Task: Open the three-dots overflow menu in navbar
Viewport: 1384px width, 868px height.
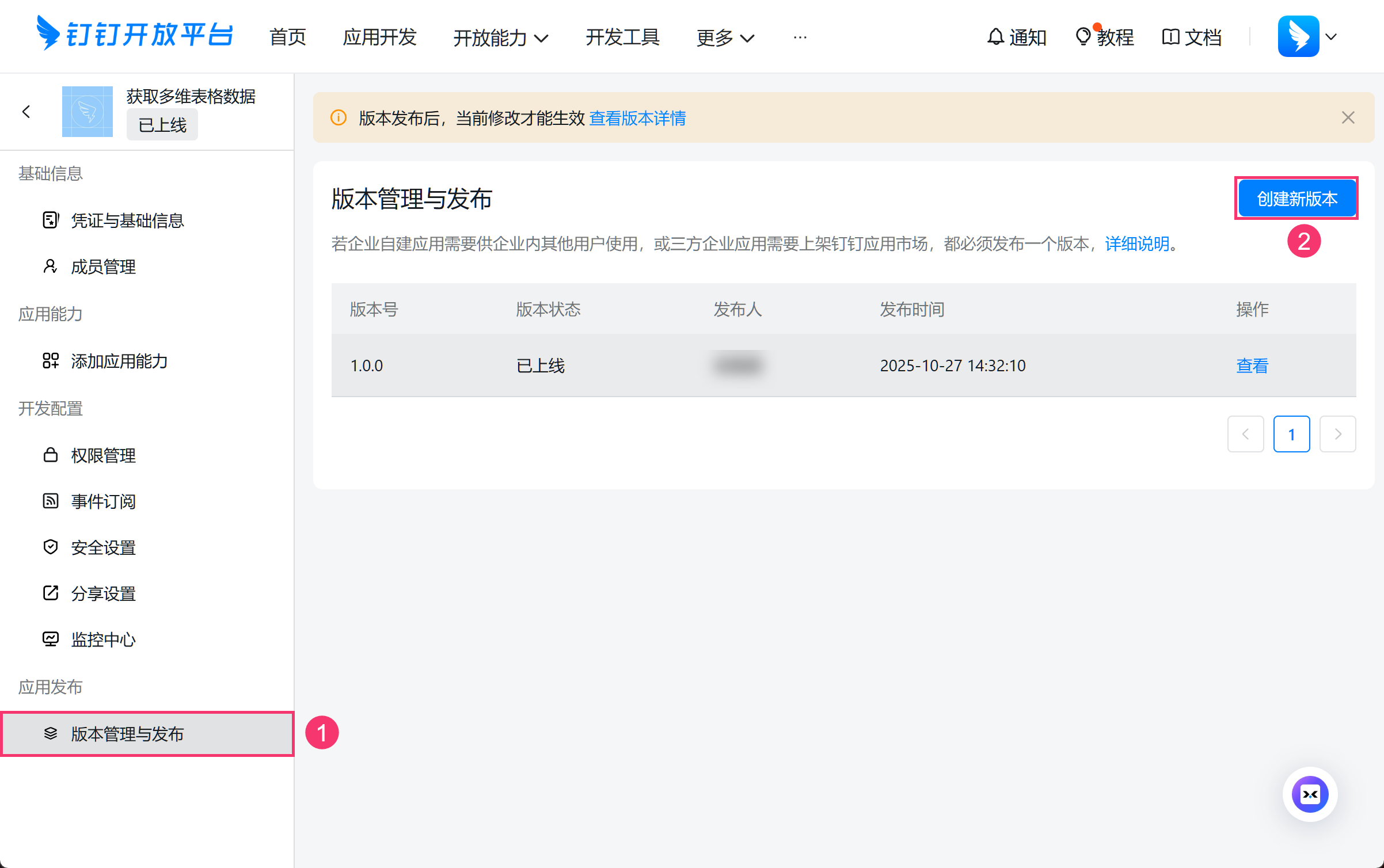Action: coord(800,37)
